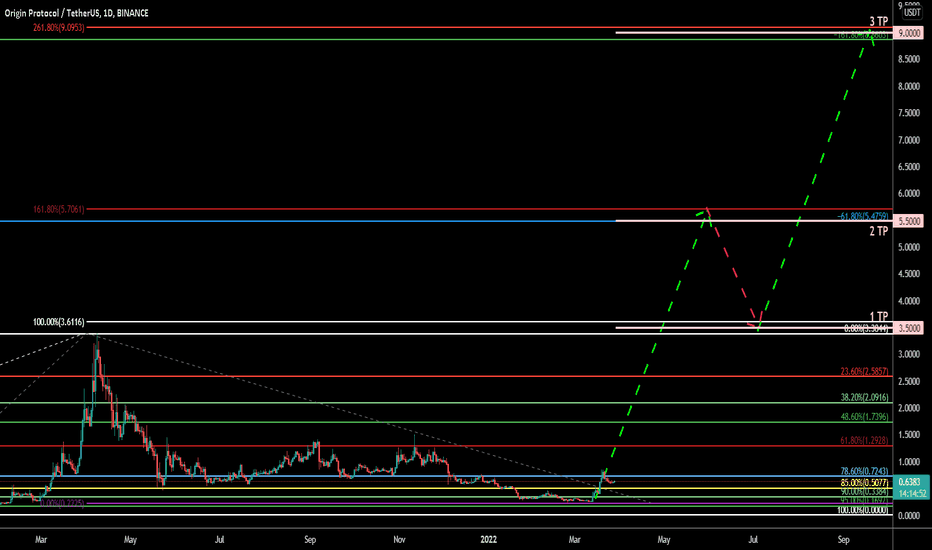Click the 7.0000 price axis value
932x550 pixels.
tap(909, 140)
